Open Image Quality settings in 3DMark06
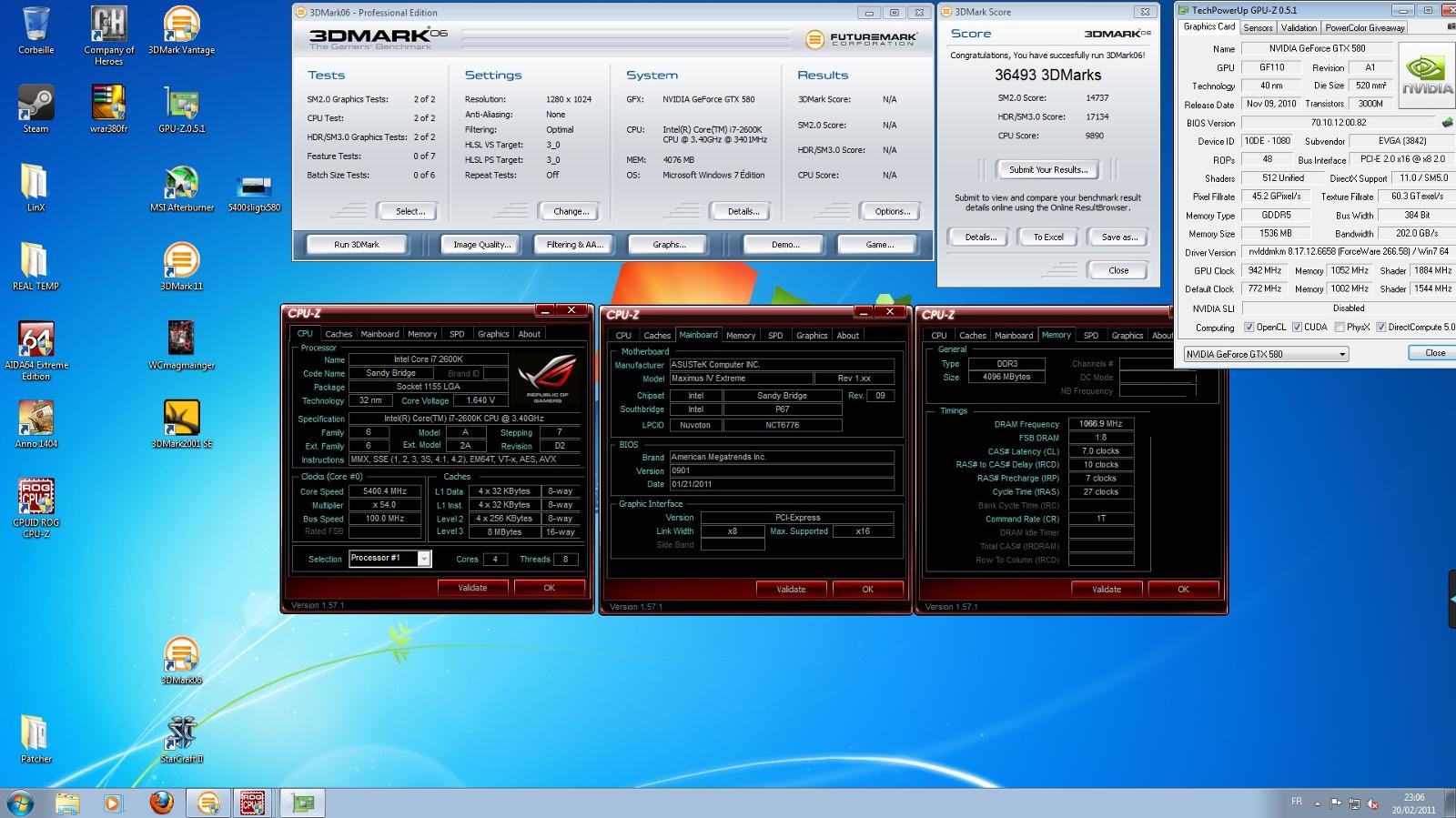The width and height of the screenshot is (1456, 818). coord(482,245)
